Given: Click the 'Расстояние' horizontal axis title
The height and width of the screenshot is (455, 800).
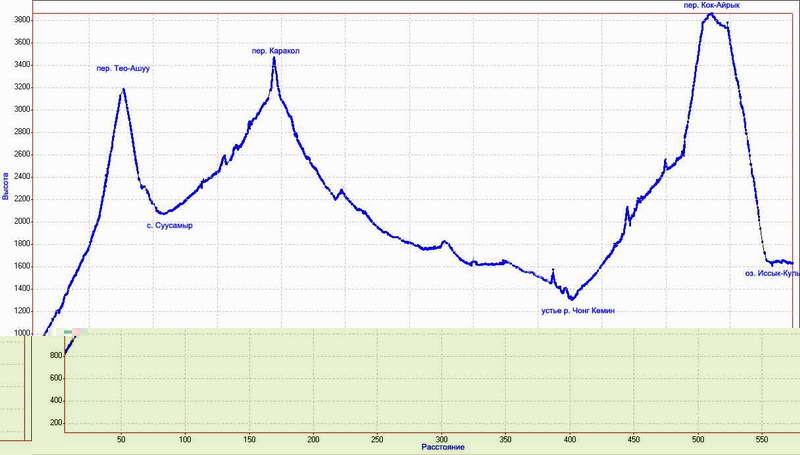Looking at the screenshot, I should pyautogui.click(x=443, y=447).
